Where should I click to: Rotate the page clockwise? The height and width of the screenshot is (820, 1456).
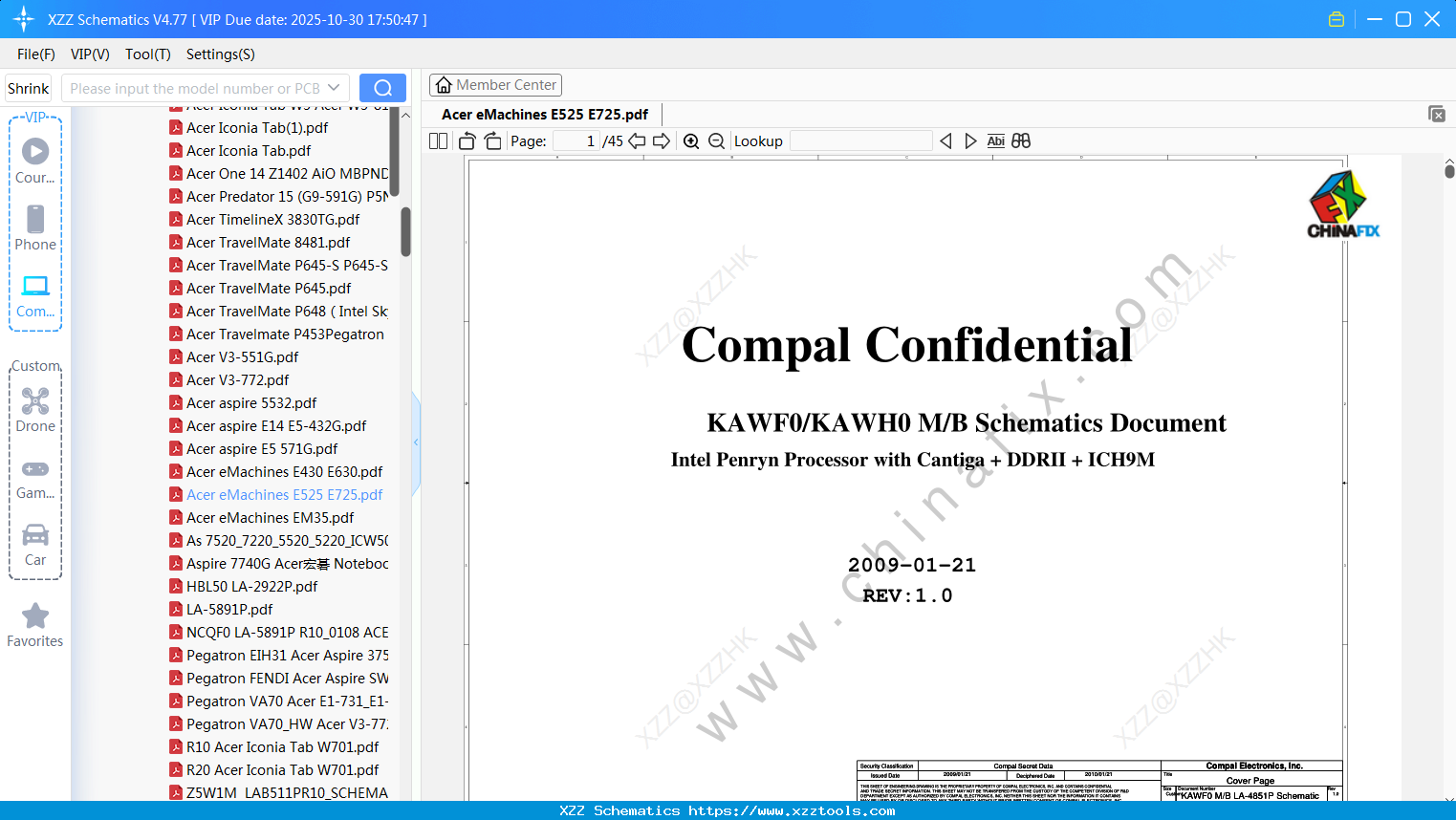pyautogui.click(x=492, y=141)
